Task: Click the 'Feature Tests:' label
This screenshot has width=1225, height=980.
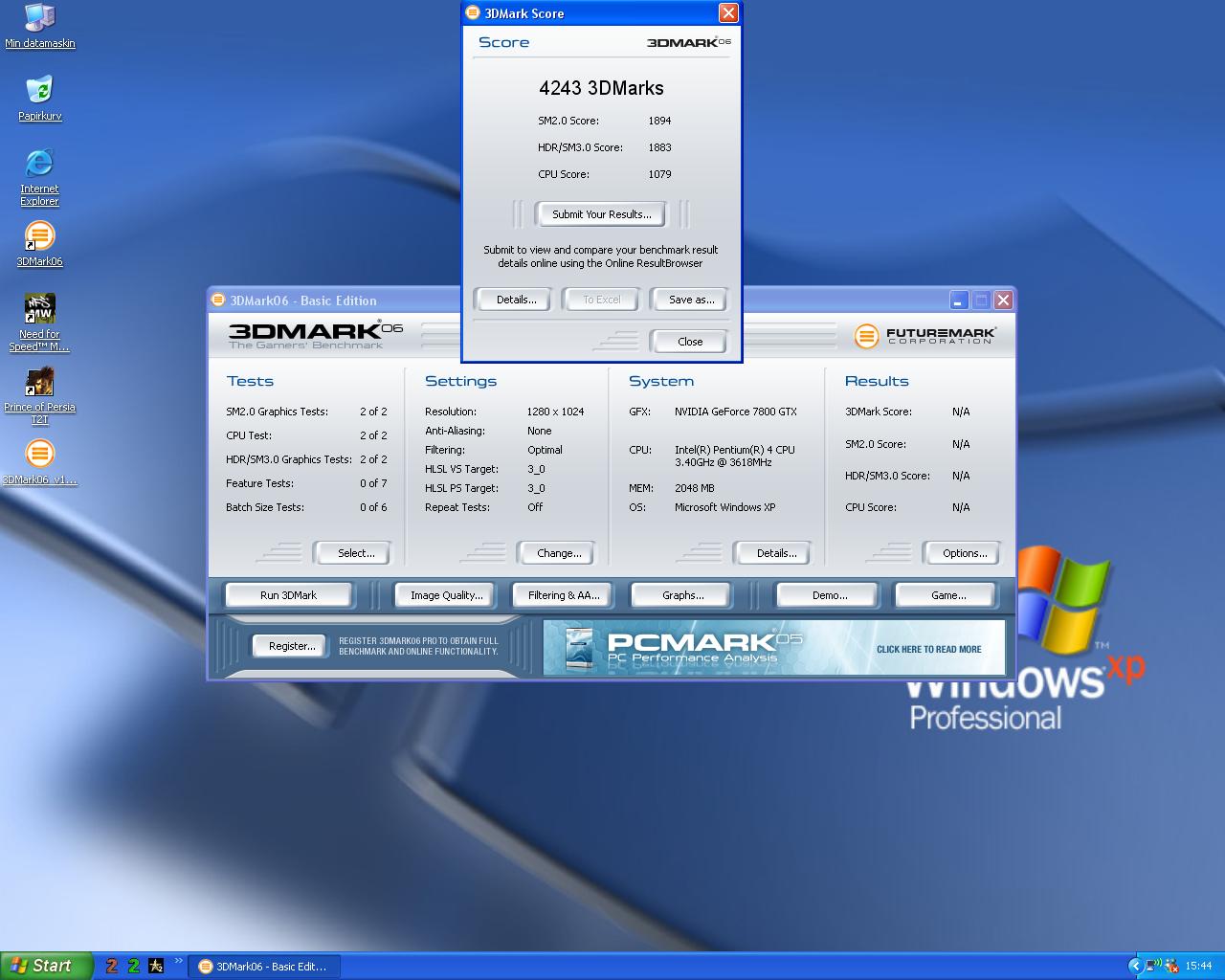Action: click(x=259, y=483)
